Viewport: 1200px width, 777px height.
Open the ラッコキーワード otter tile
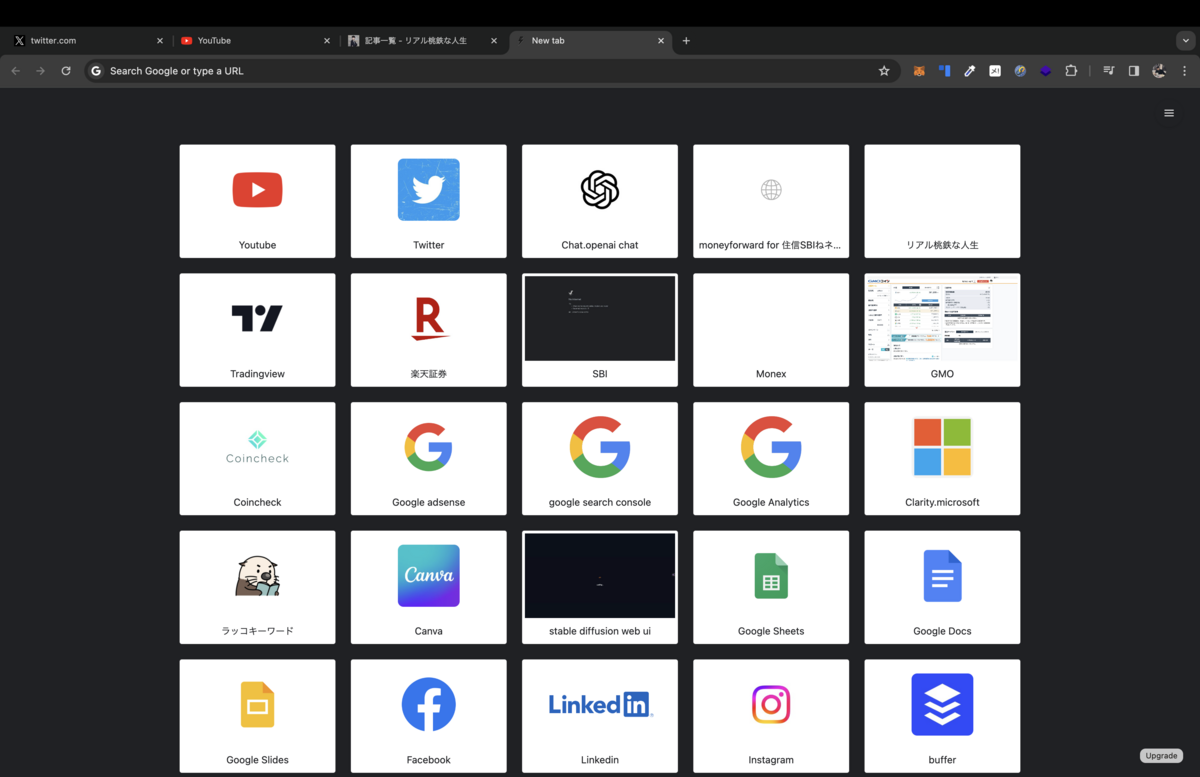(x=257, y=587)
